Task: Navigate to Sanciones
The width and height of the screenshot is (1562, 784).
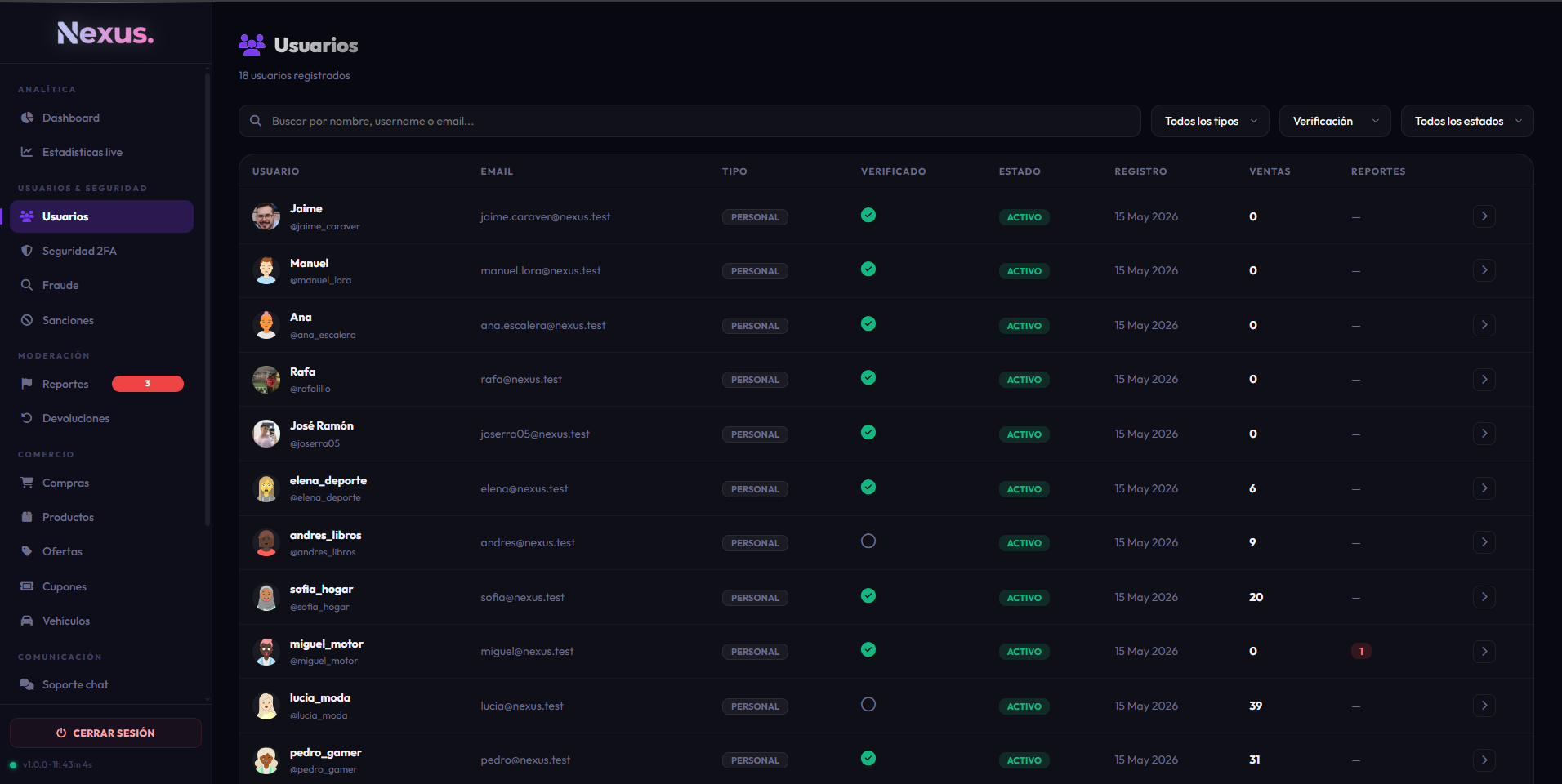Action: [101, 320]
